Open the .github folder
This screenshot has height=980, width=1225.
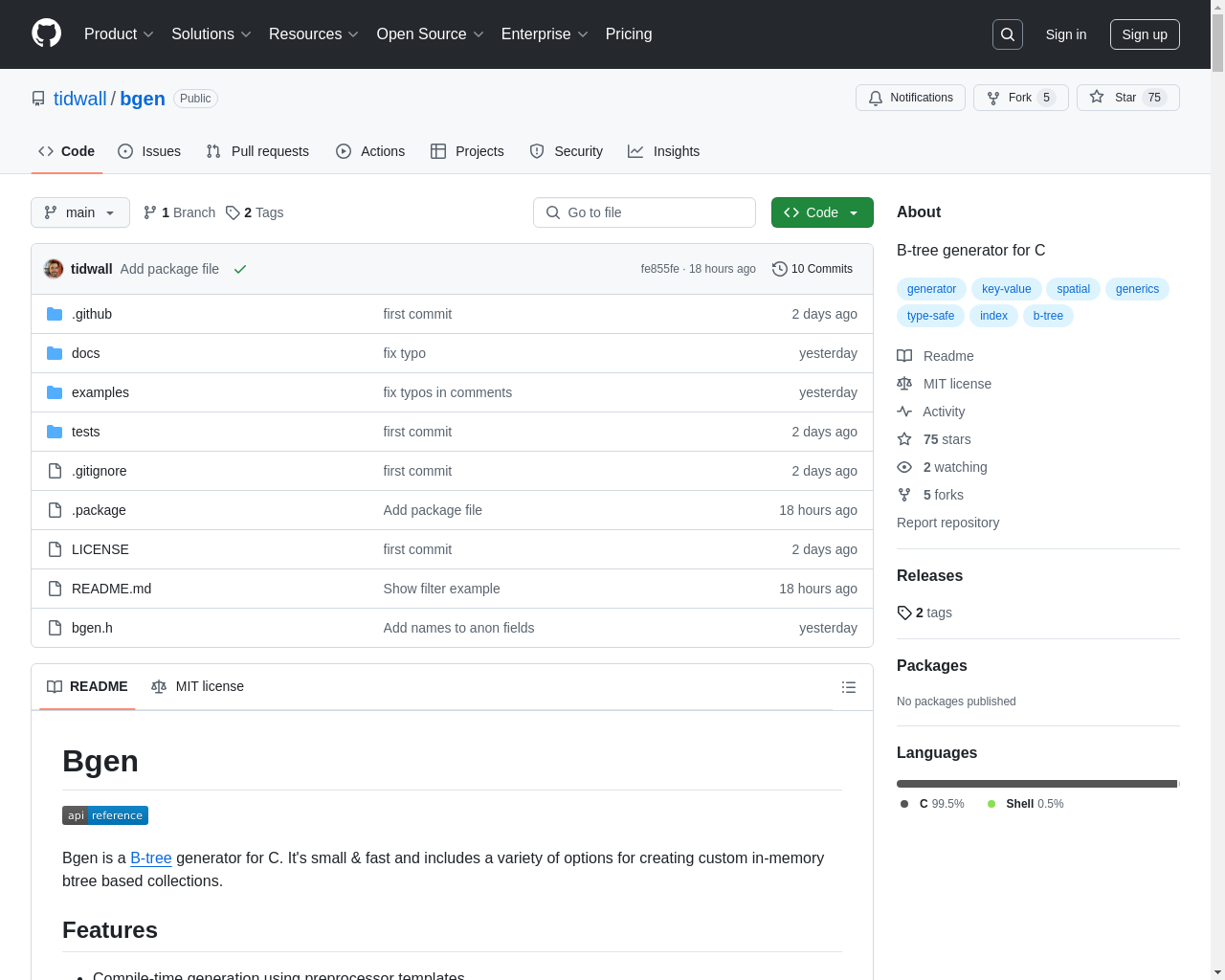[x=92, y=314]
